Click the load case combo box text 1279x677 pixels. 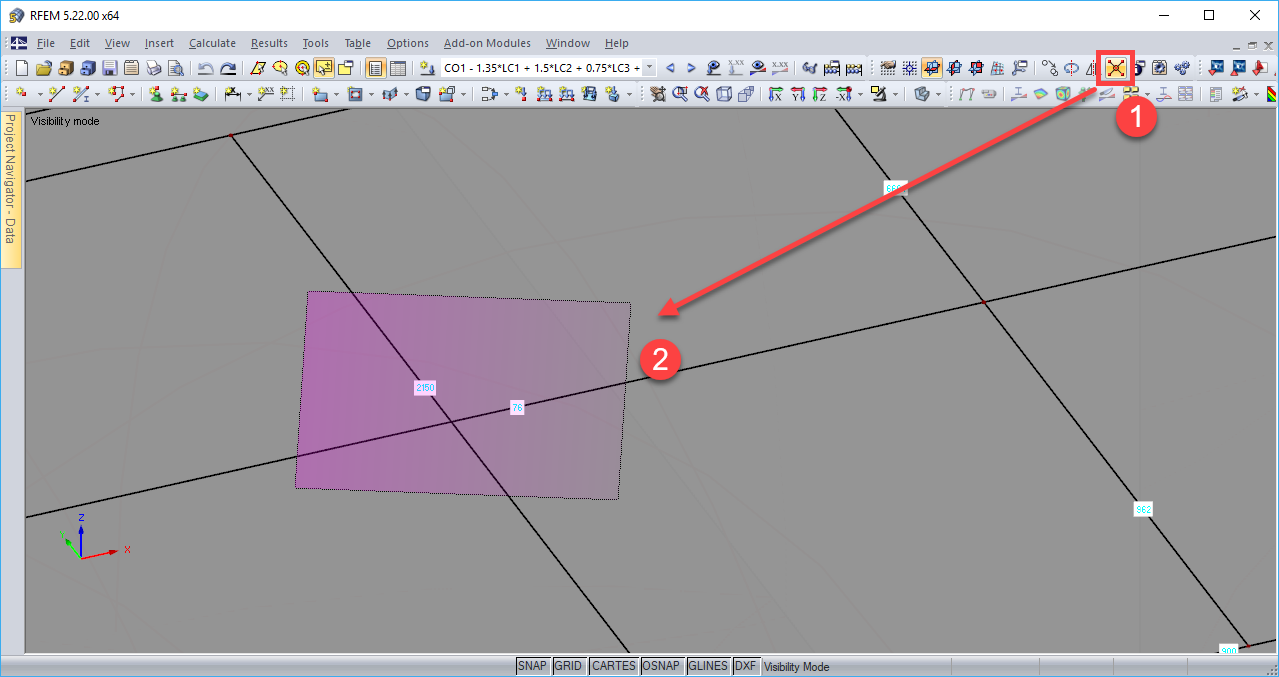pyautogui.click(x=541, y=68)
